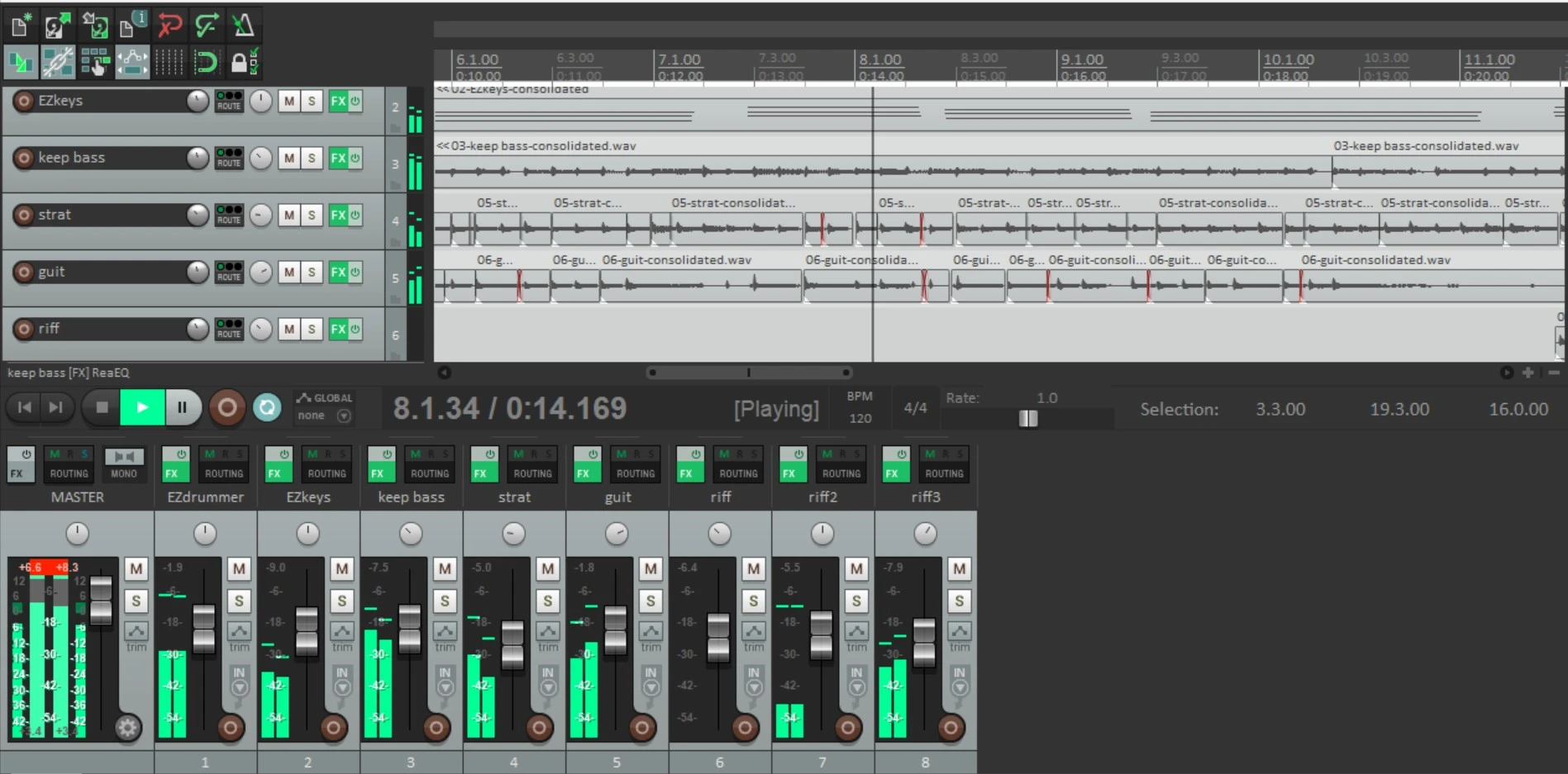
Task: Open project settings info icon
Action: pos(131,26)
